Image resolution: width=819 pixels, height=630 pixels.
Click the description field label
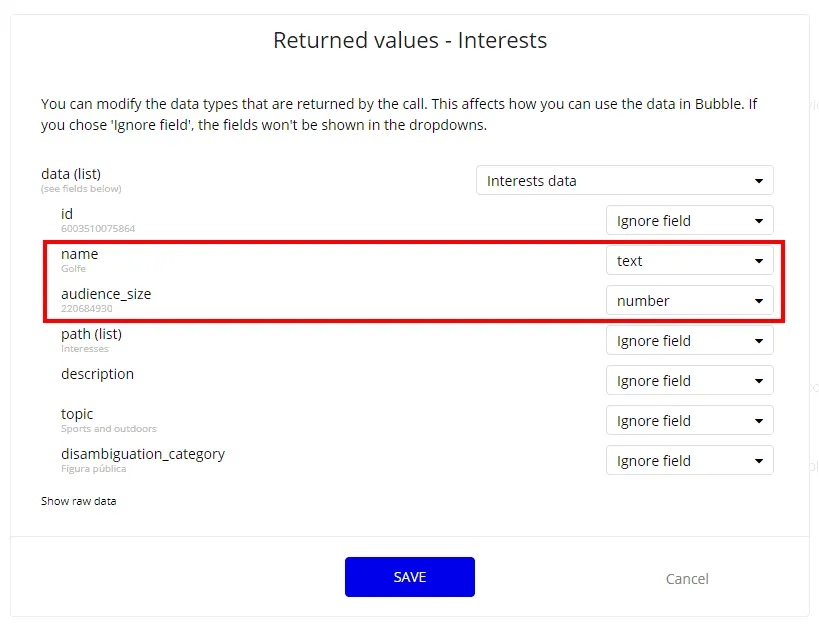tap(97, 374)
